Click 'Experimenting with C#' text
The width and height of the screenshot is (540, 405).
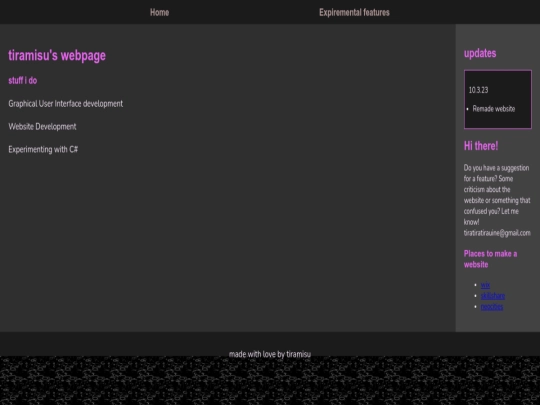43,149
